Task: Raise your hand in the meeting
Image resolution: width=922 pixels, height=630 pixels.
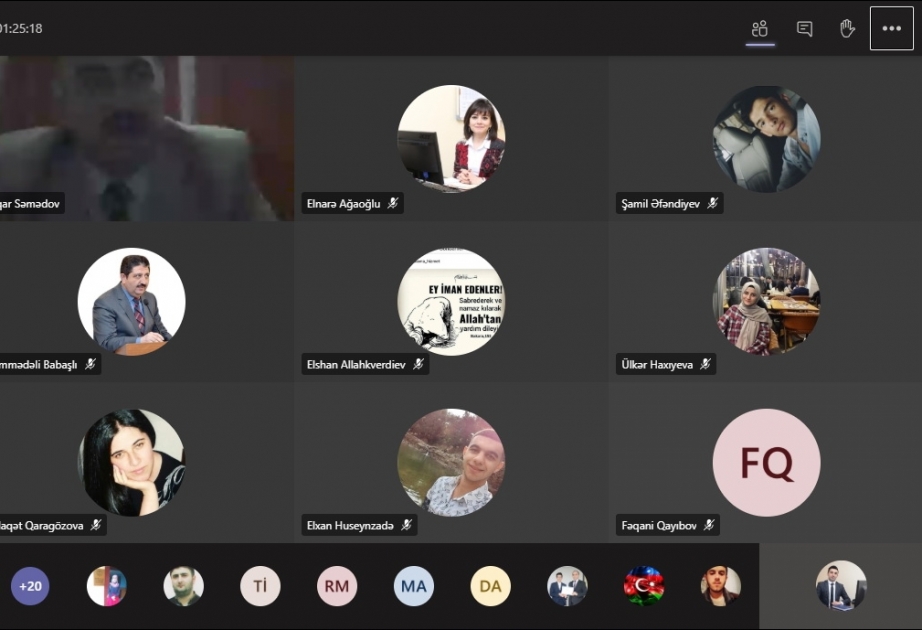Action: pos(847,28)
